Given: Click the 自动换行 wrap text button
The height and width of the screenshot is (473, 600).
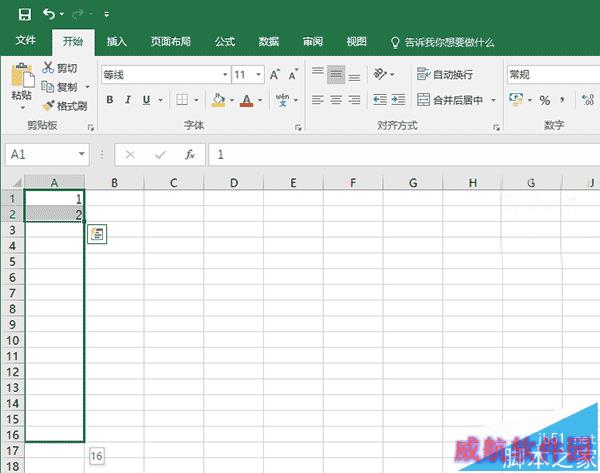Looking at the screenshot, I should coord(445,74).
